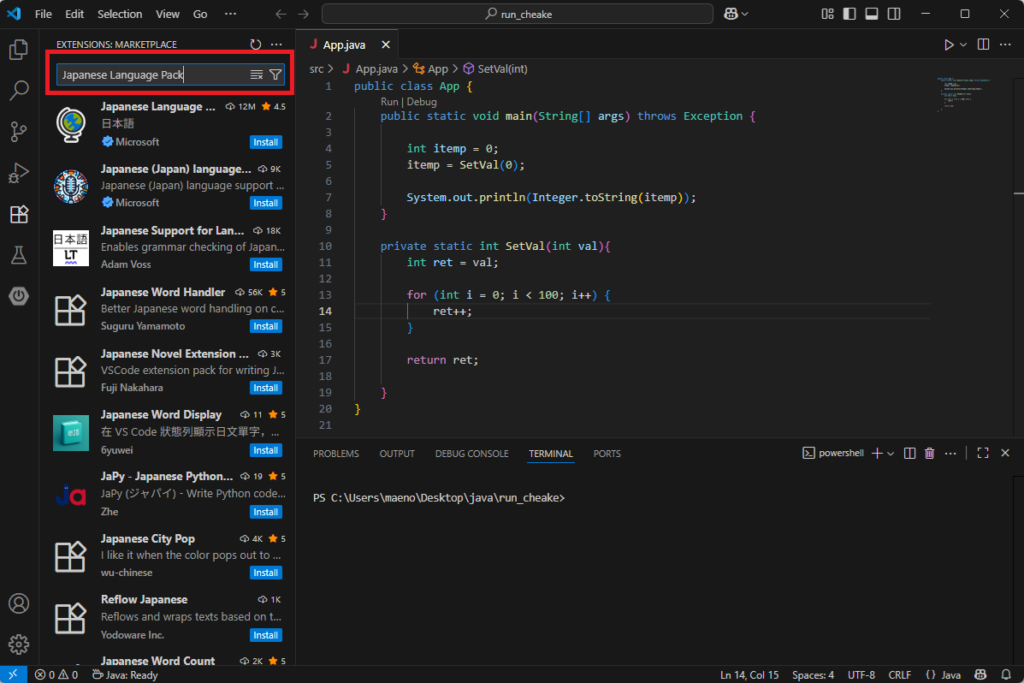Install the Japanese Language Pack by Microsoft

tap(266, 142)
